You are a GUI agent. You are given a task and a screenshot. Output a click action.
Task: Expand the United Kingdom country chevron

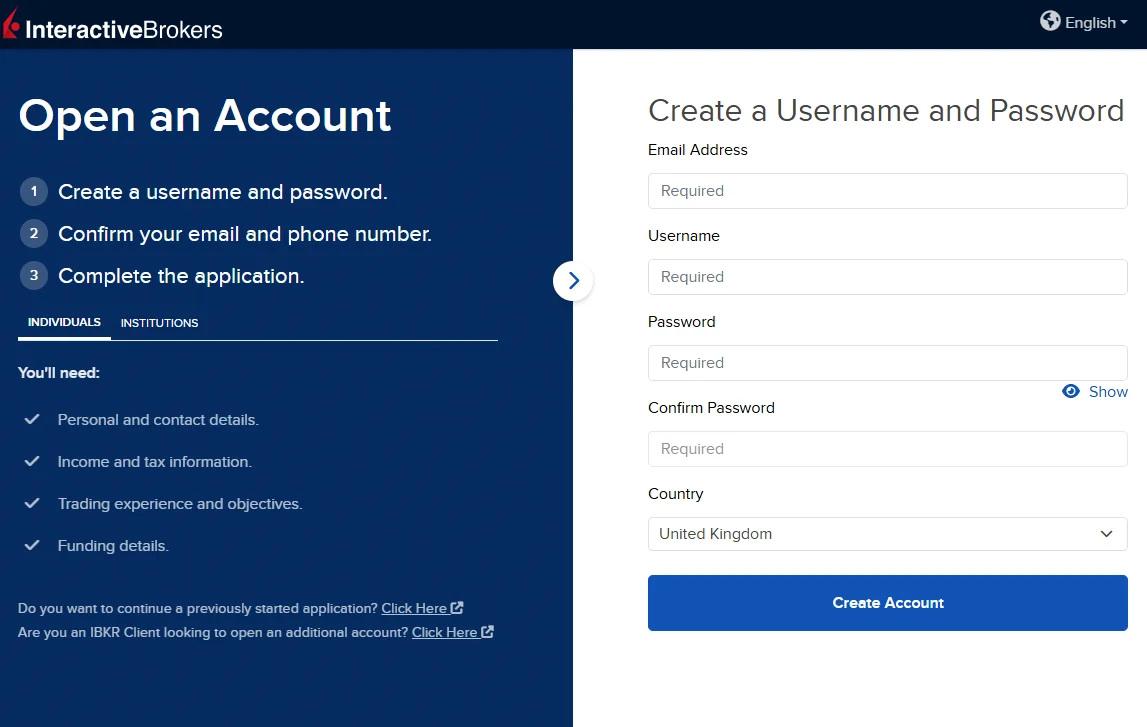pos(1107,533)
